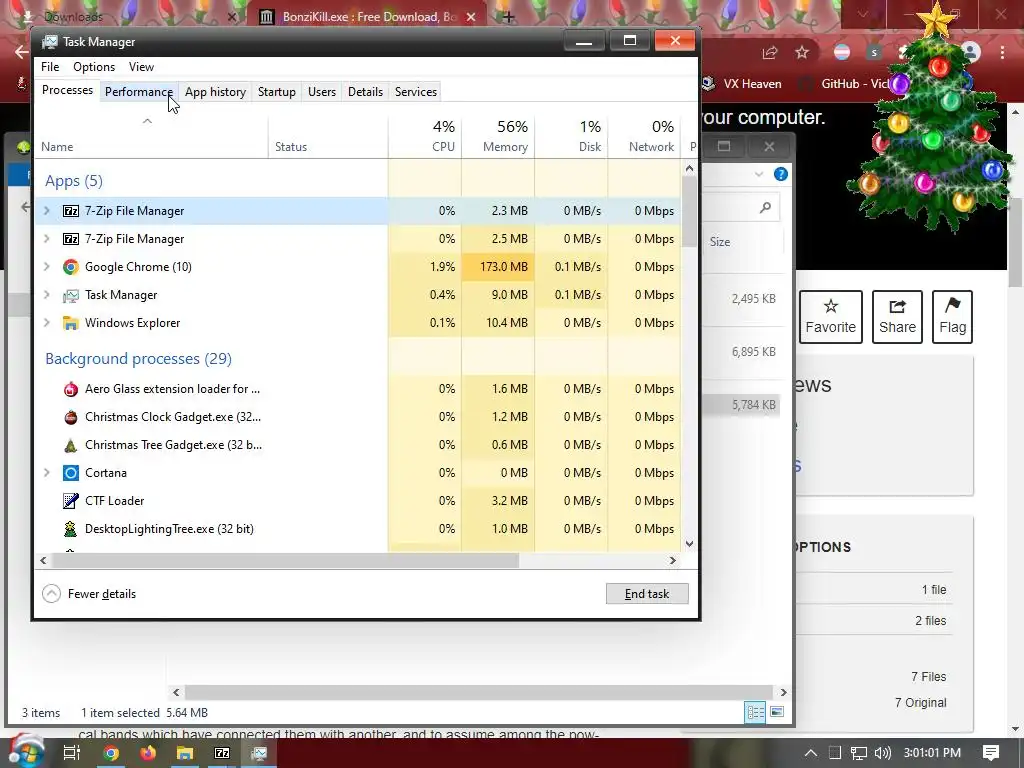
Task: Expand the second 7-Zip File Manager row
Action: [x=46, y=239]
